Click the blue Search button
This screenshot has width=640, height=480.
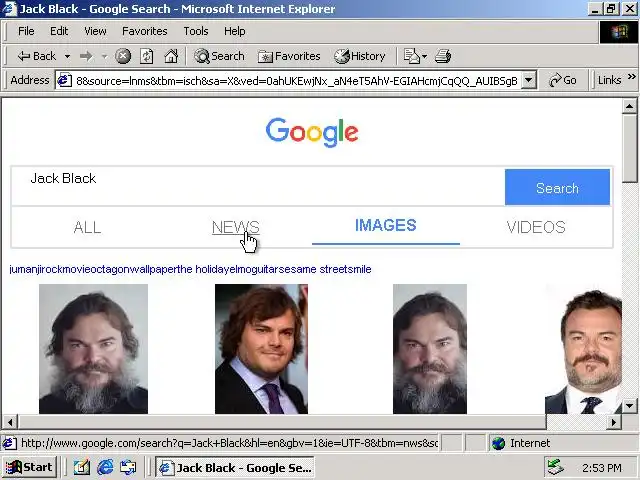(x=557, y=187)
